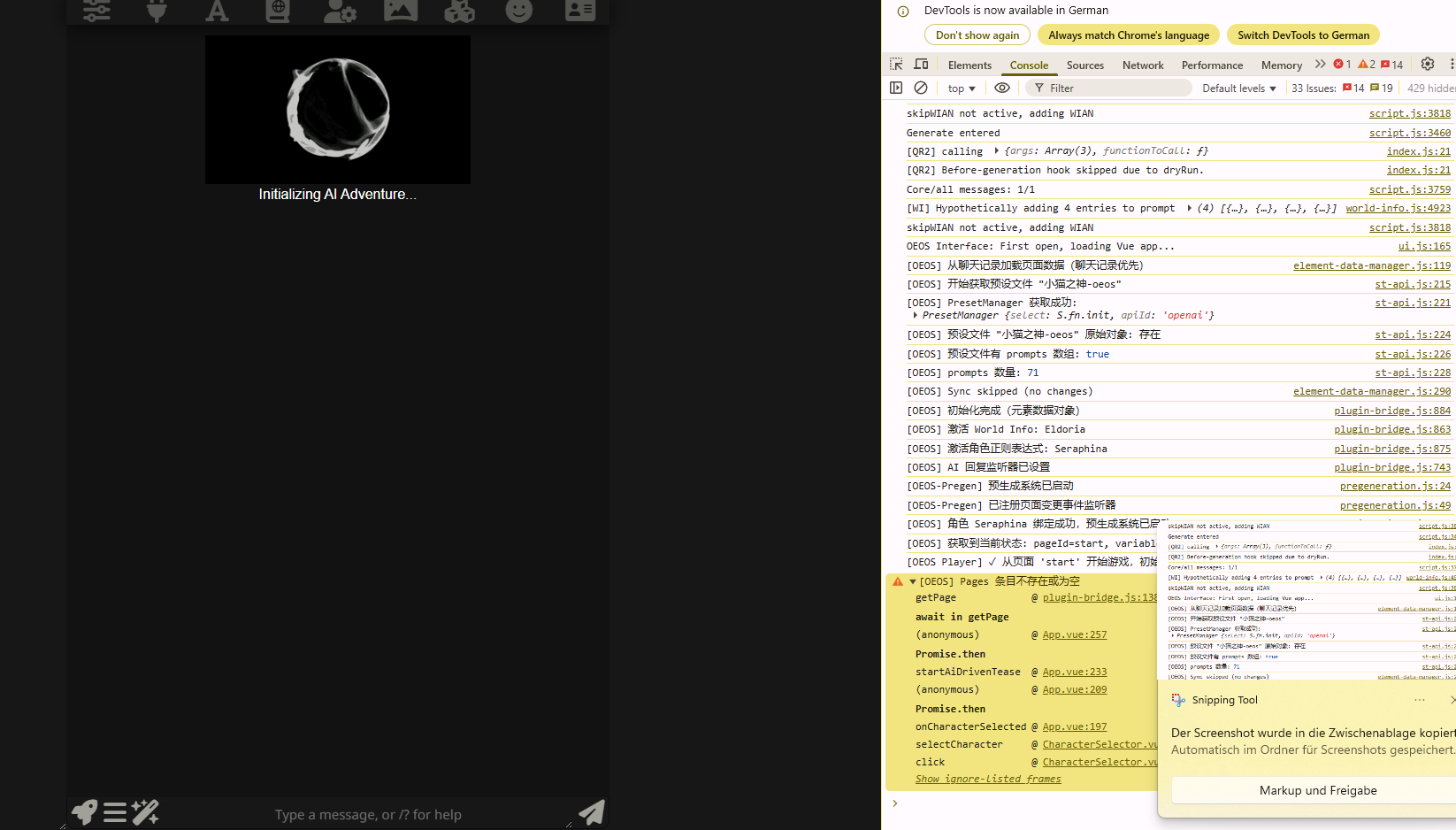Open DevTools settings gear
Screen dimensions: 1456x830
click(1428, 64)
